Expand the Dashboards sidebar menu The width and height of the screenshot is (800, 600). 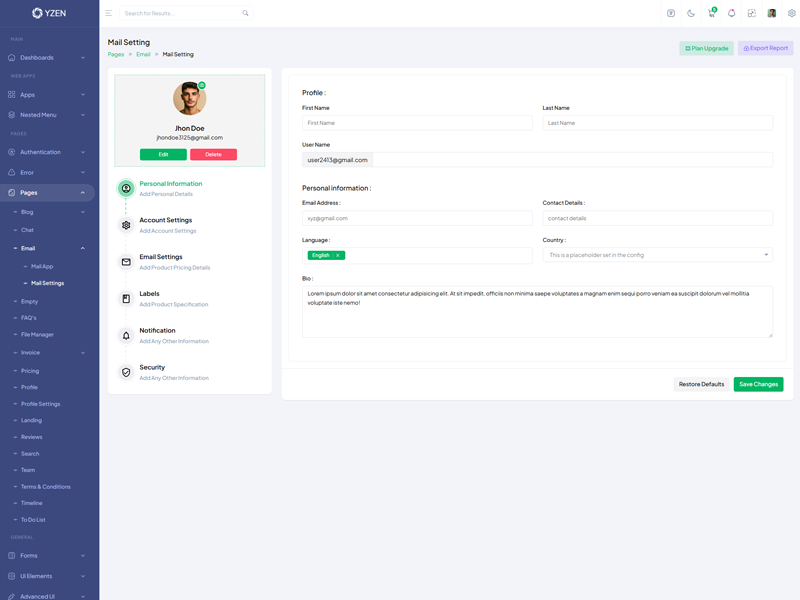[x=47, y=57]
